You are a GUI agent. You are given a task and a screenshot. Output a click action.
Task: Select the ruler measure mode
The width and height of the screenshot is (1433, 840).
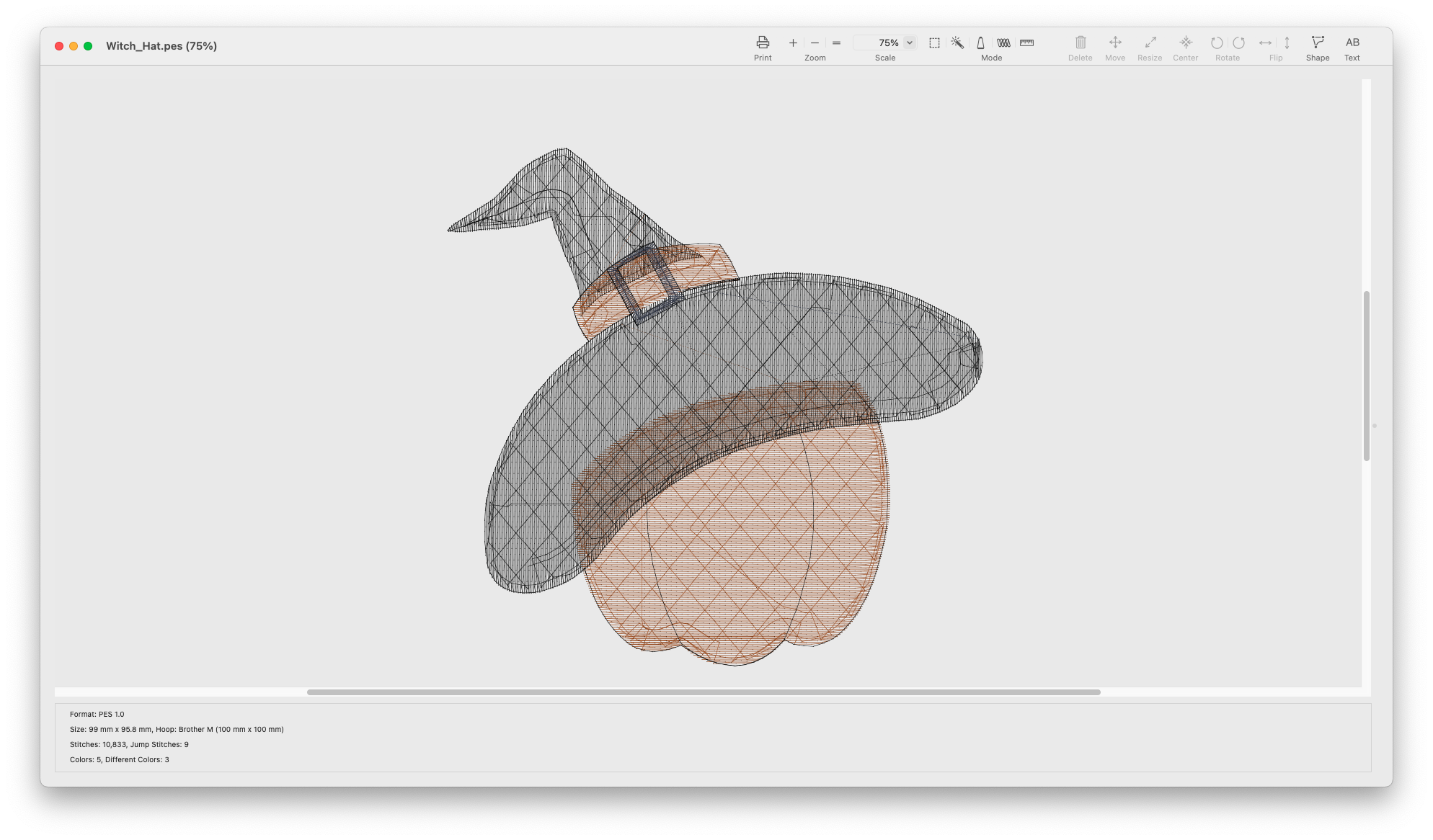[1027, 43]
